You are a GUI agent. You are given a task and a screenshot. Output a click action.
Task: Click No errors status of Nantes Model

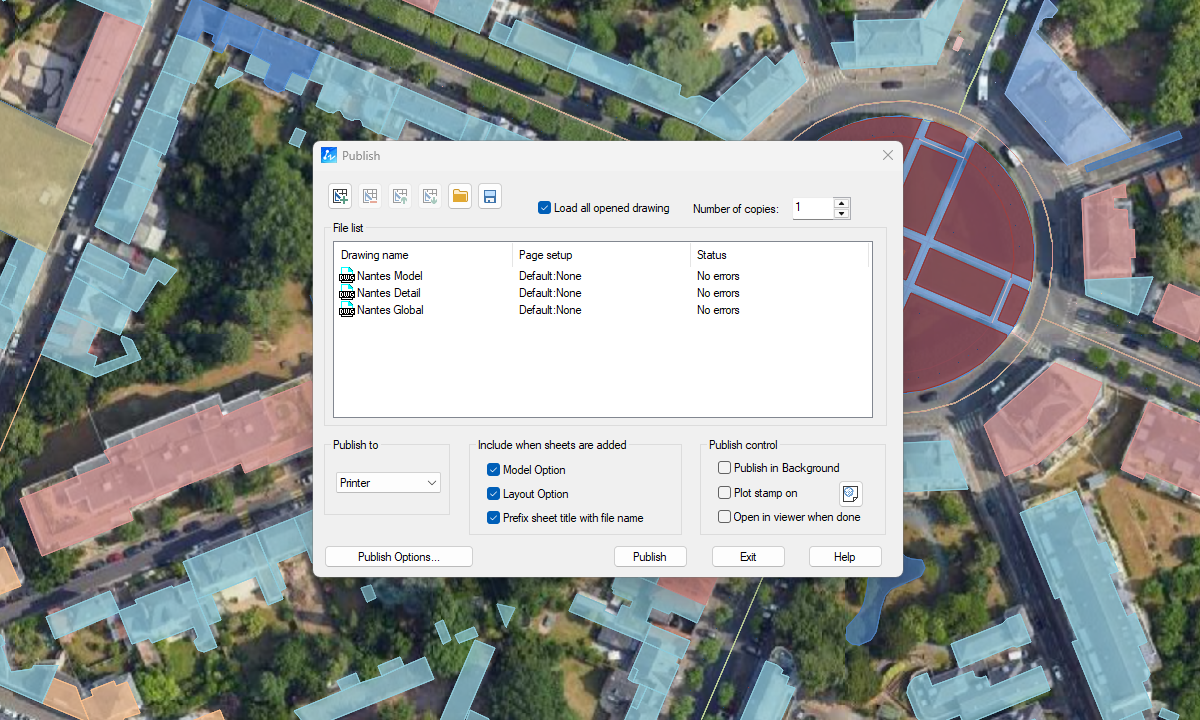[718, 276]
